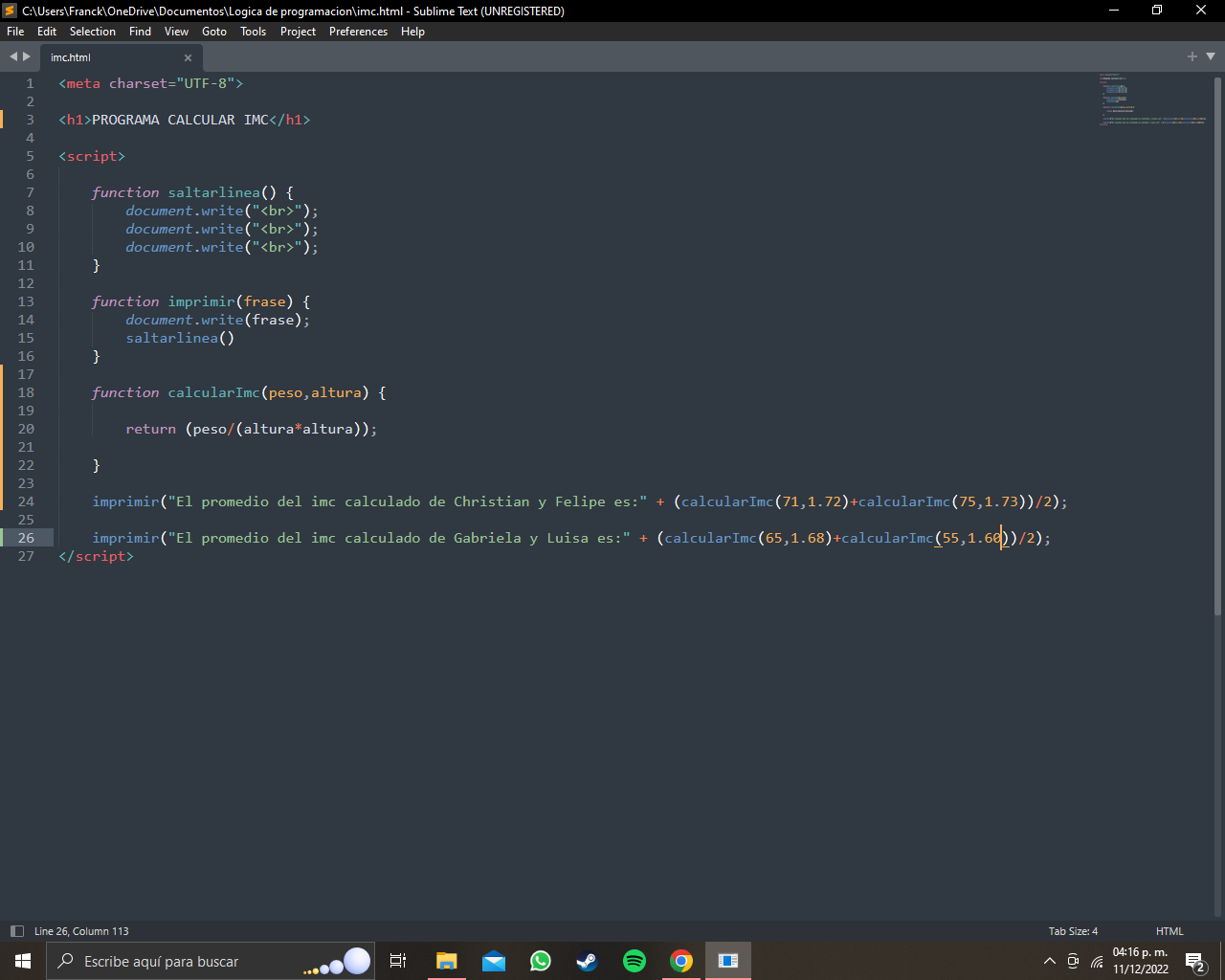The width and height of the screenshot is (1225, 980).
Task: Show hidden system tray icons
Action: [x=1050, y=961]
